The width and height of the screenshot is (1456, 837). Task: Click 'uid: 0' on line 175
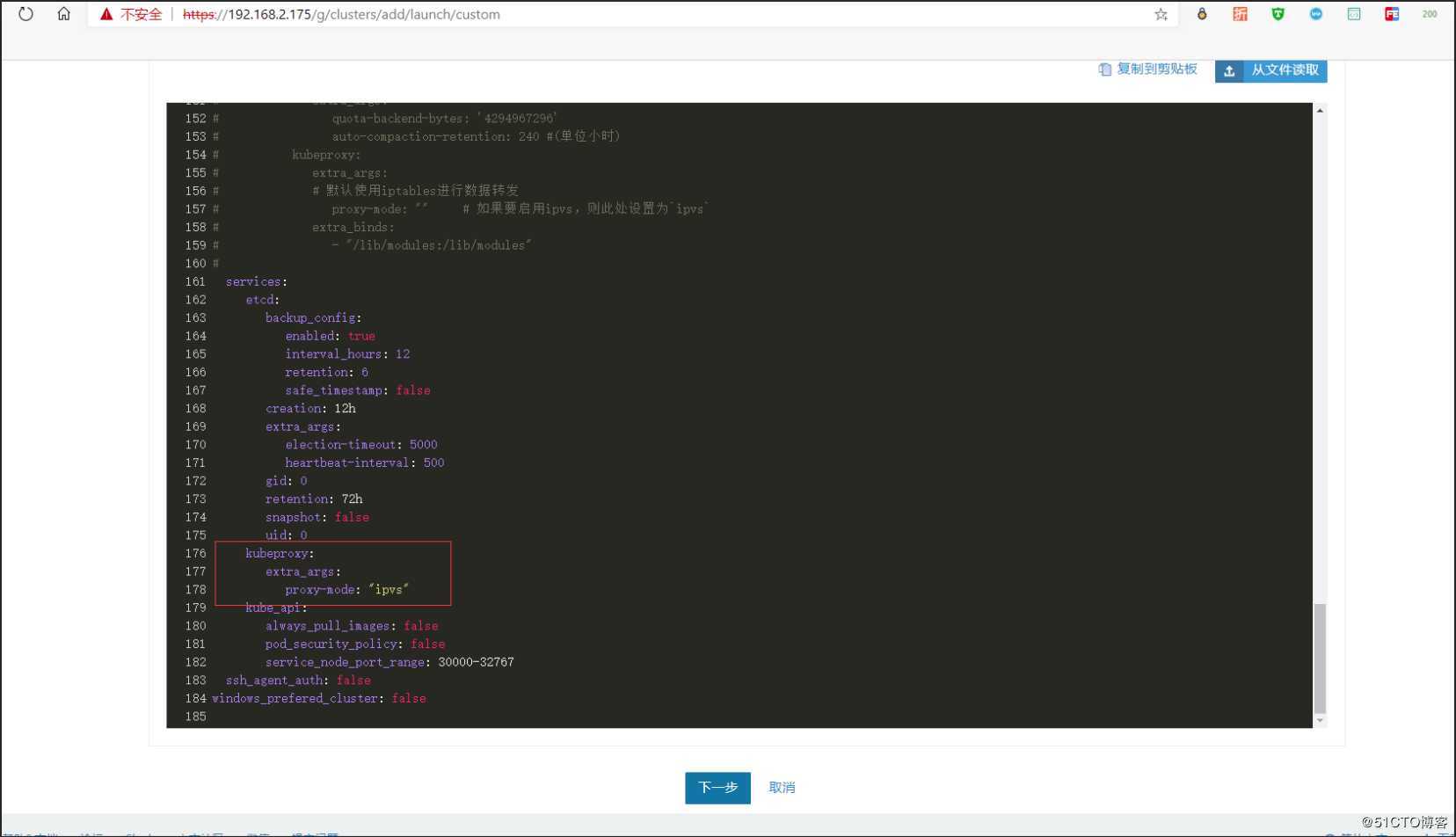point(287,535)
